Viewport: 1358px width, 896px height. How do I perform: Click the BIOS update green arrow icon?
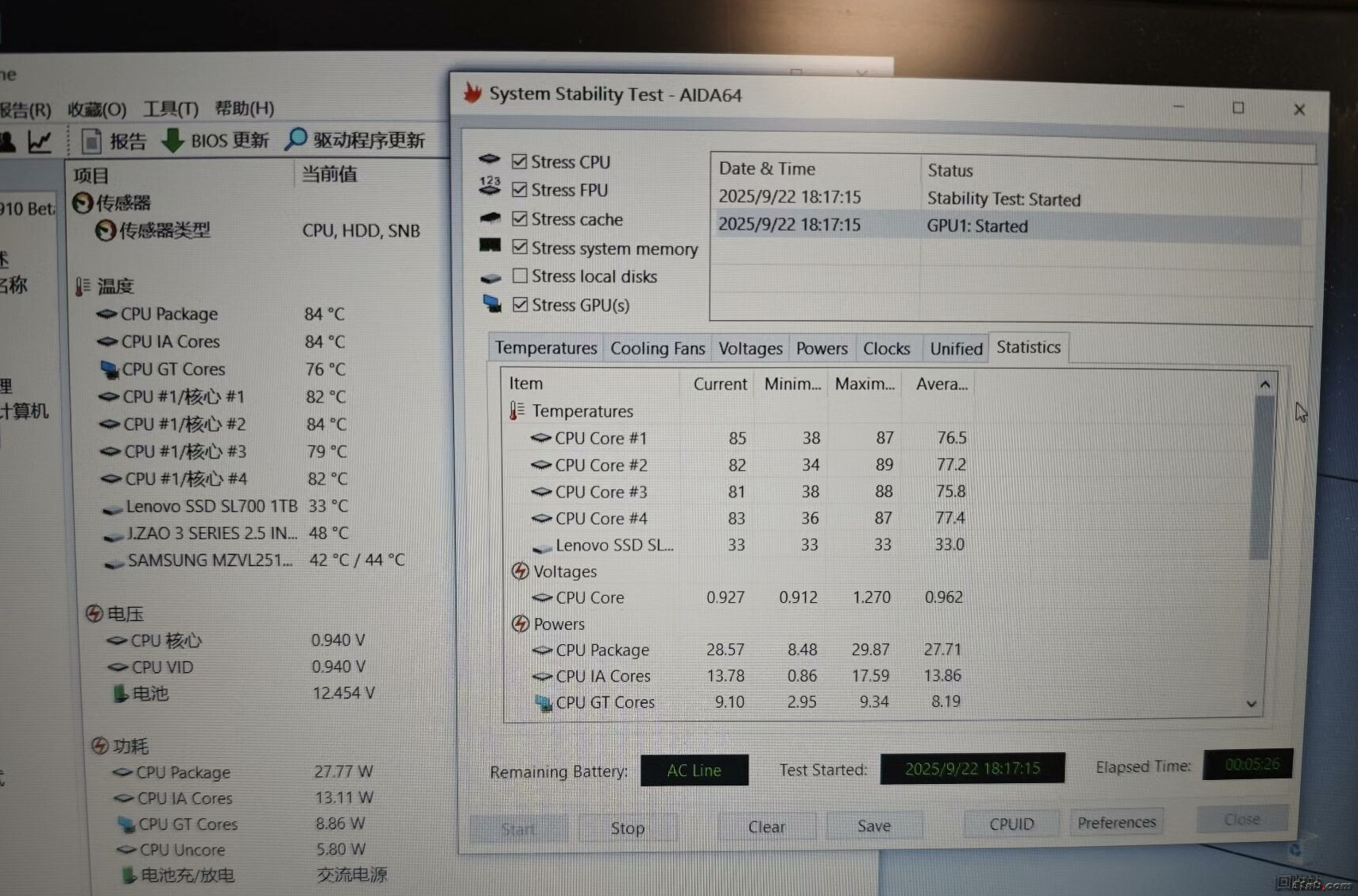point(172,141)
